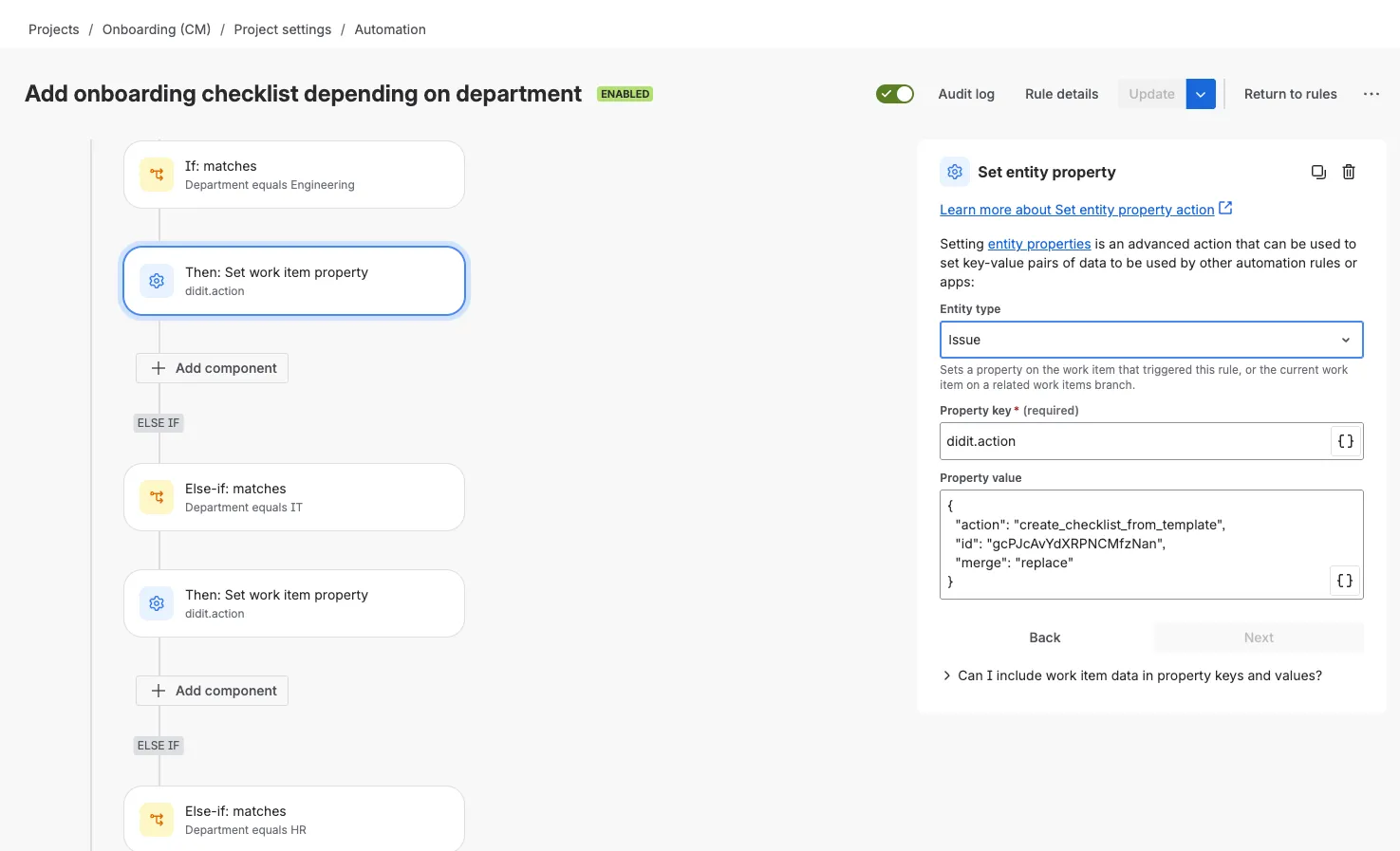Click Add component above the second ELSE IF
Screen dimensions: 1400x851
point(212,691)
